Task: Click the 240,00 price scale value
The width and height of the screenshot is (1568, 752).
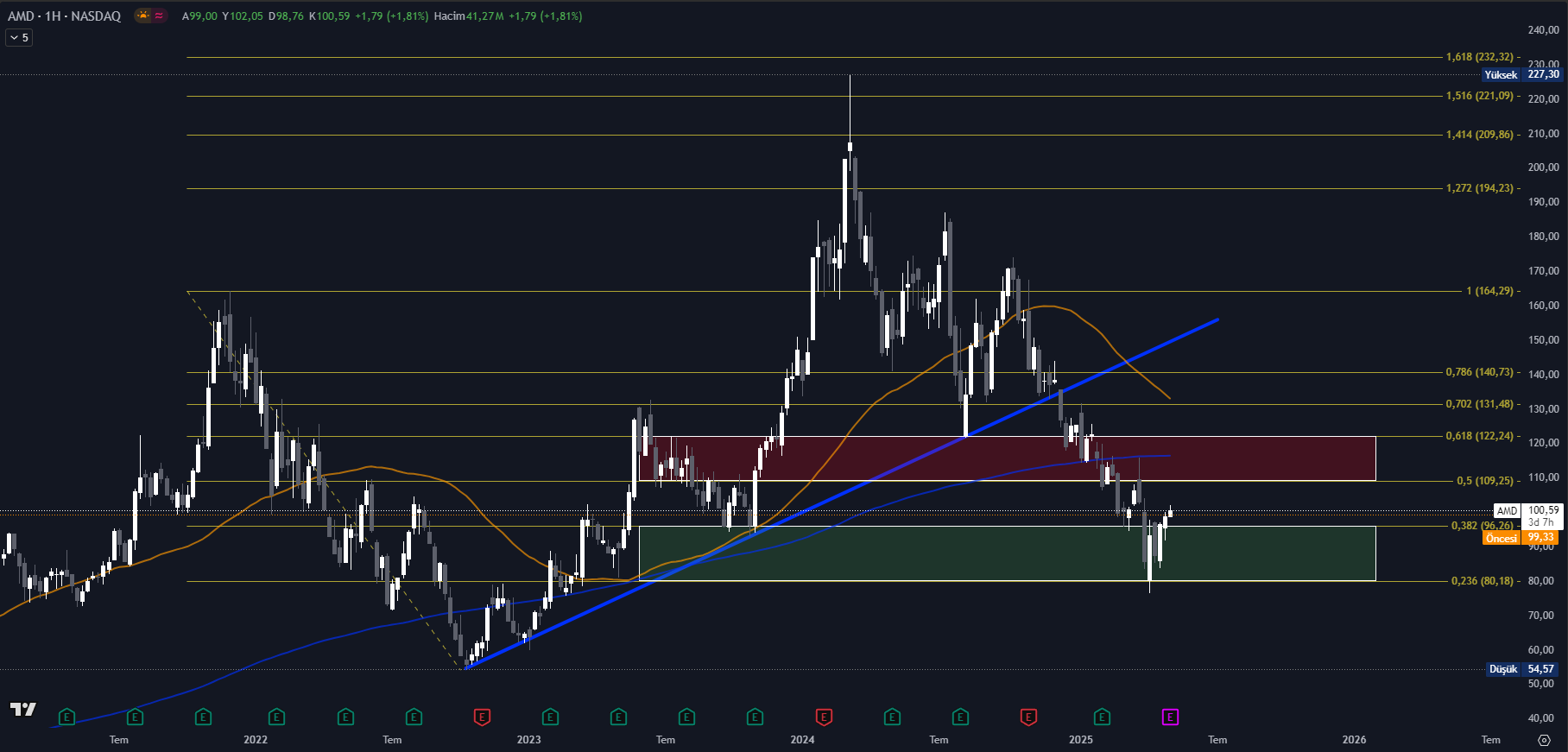Action: [1543, 30]
